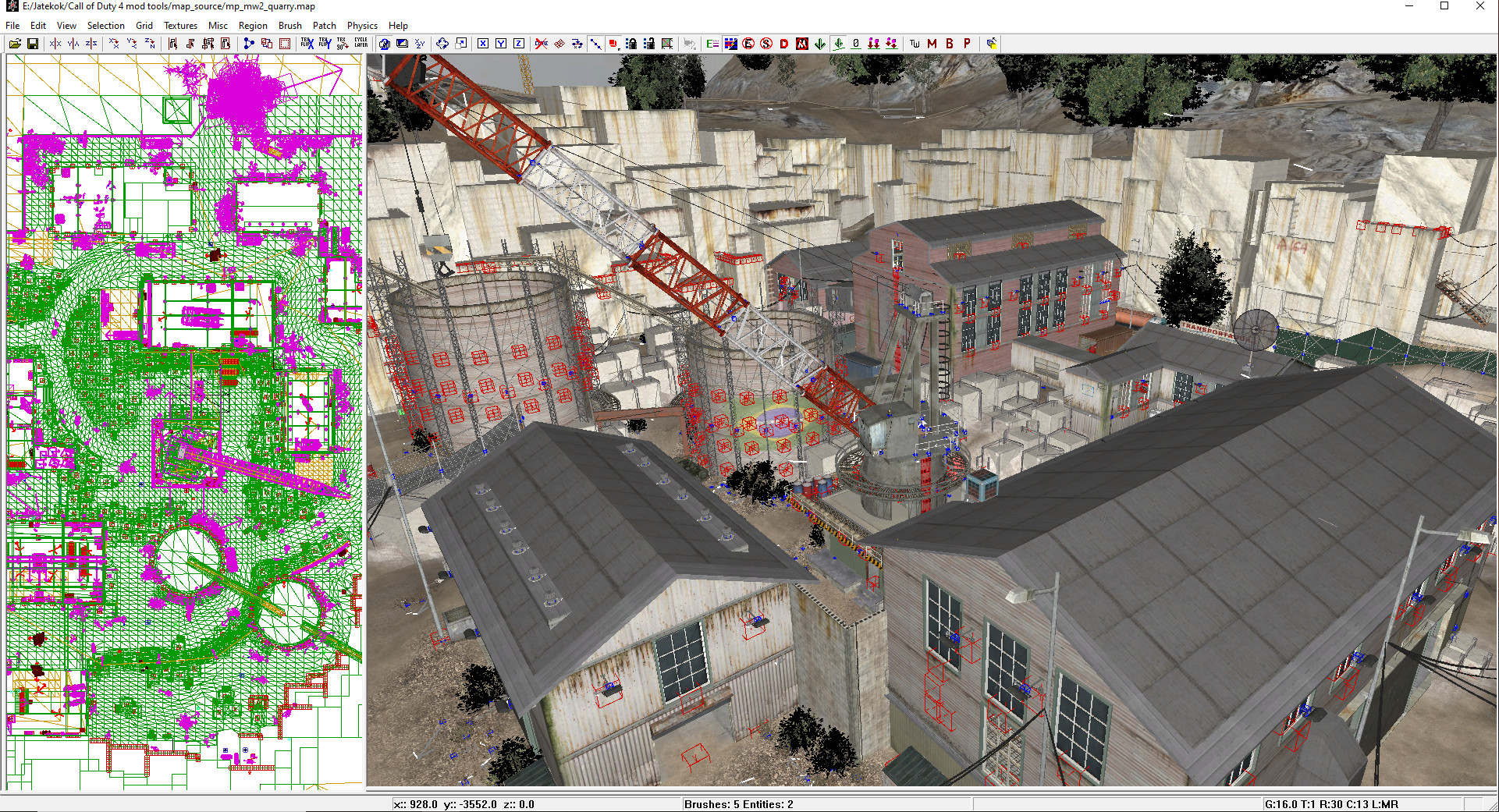
Task: Open the File menu
Action: pyautogui.click(x=12, y=25)
